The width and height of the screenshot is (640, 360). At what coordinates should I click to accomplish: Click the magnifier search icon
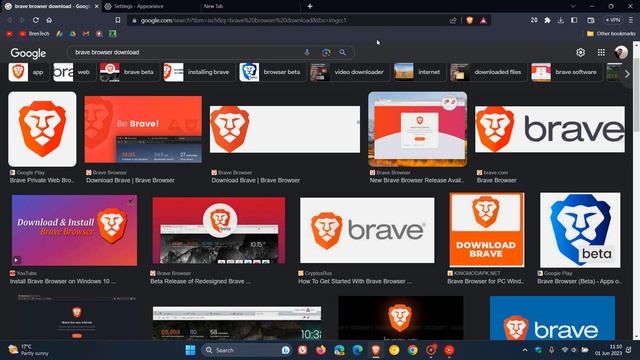tap(342, 52)
